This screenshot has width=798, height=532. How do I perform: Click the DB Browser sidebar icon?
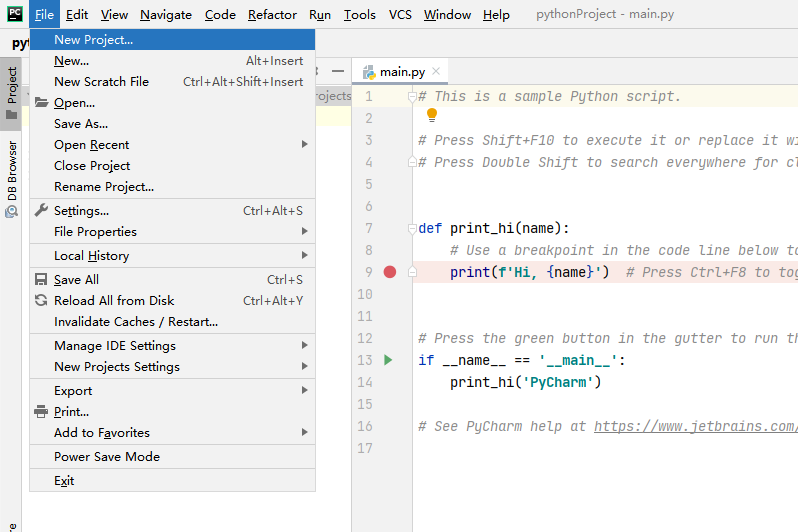pyautogui.click(x=11, y=212)
